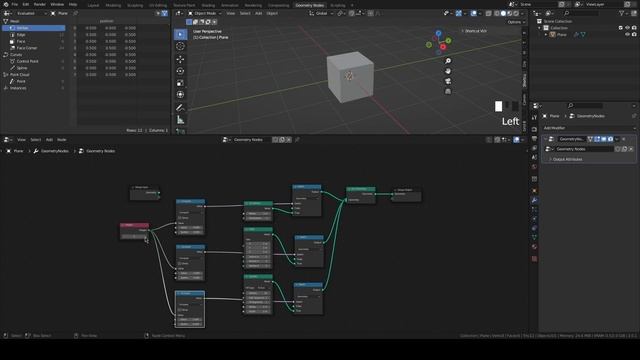
Task: Open the Object Data mesh properties tab
Action: [534, 237]
